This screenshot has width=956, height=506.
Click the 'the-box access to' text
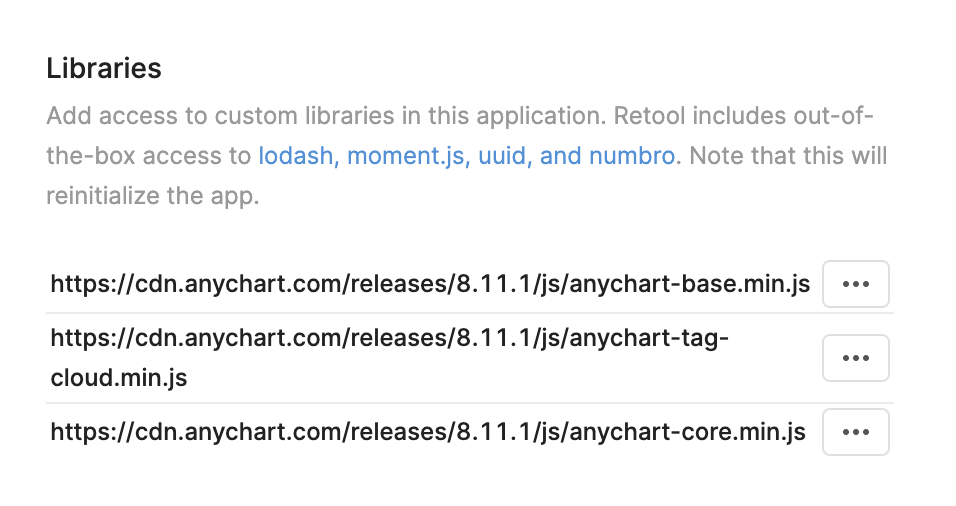point(149,156)
